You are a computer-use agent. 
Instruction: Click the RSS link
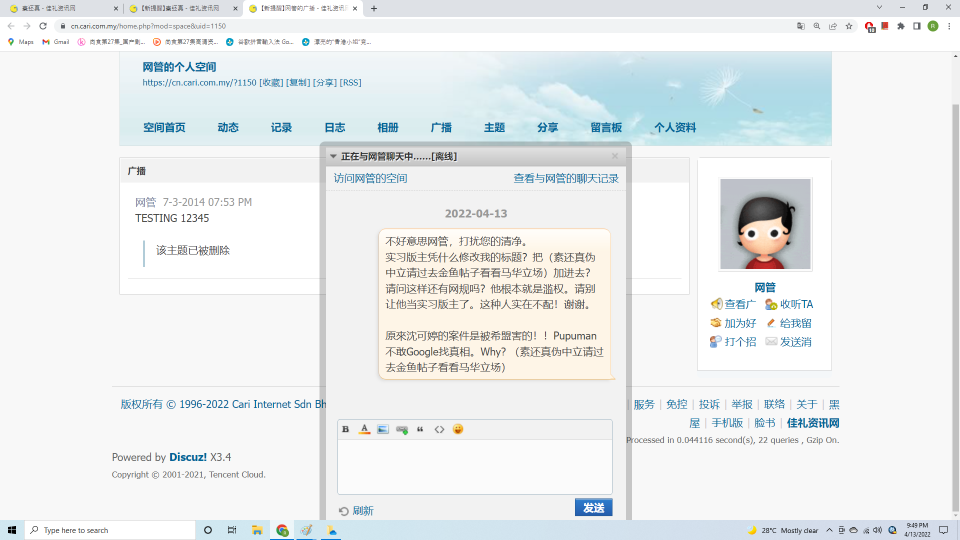pyautogui.click(x=351, y=83)
